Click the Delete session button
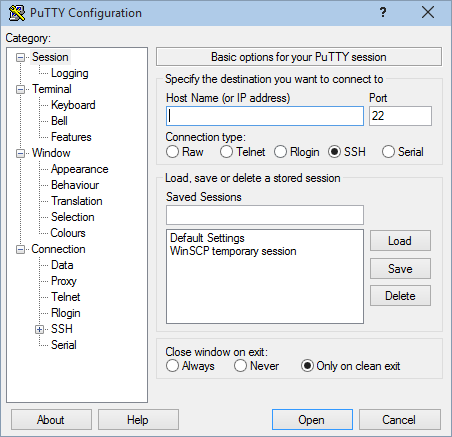Image resolution: width=452 pixels, height=437 pixels. point(400,296)
